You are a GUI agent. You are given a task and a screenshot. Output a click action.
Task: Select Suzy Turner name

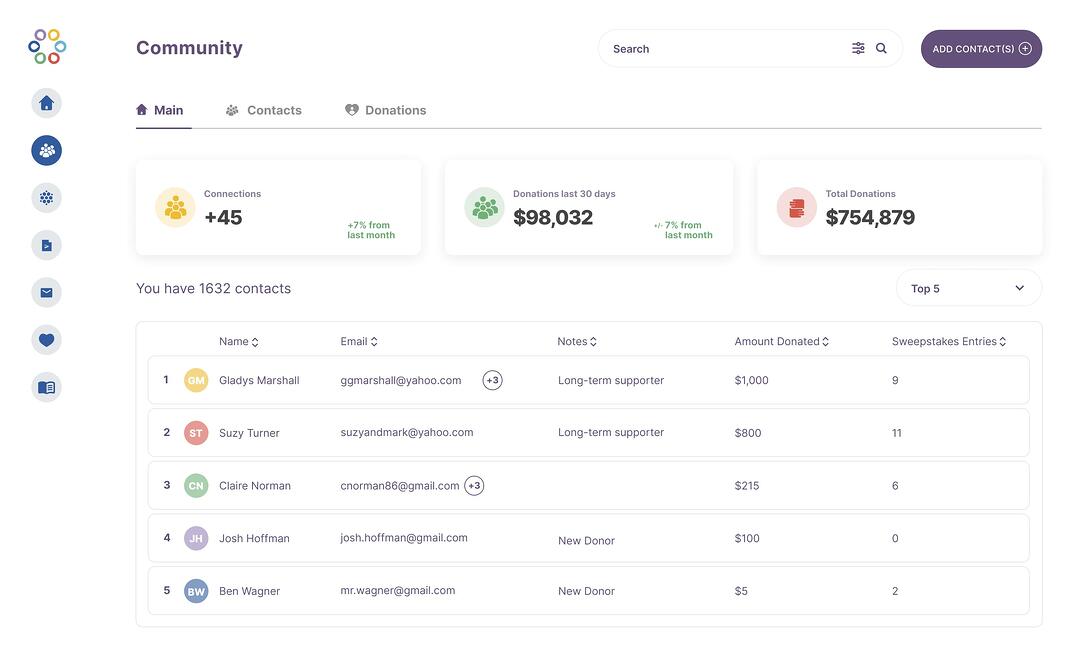(249, 433)
